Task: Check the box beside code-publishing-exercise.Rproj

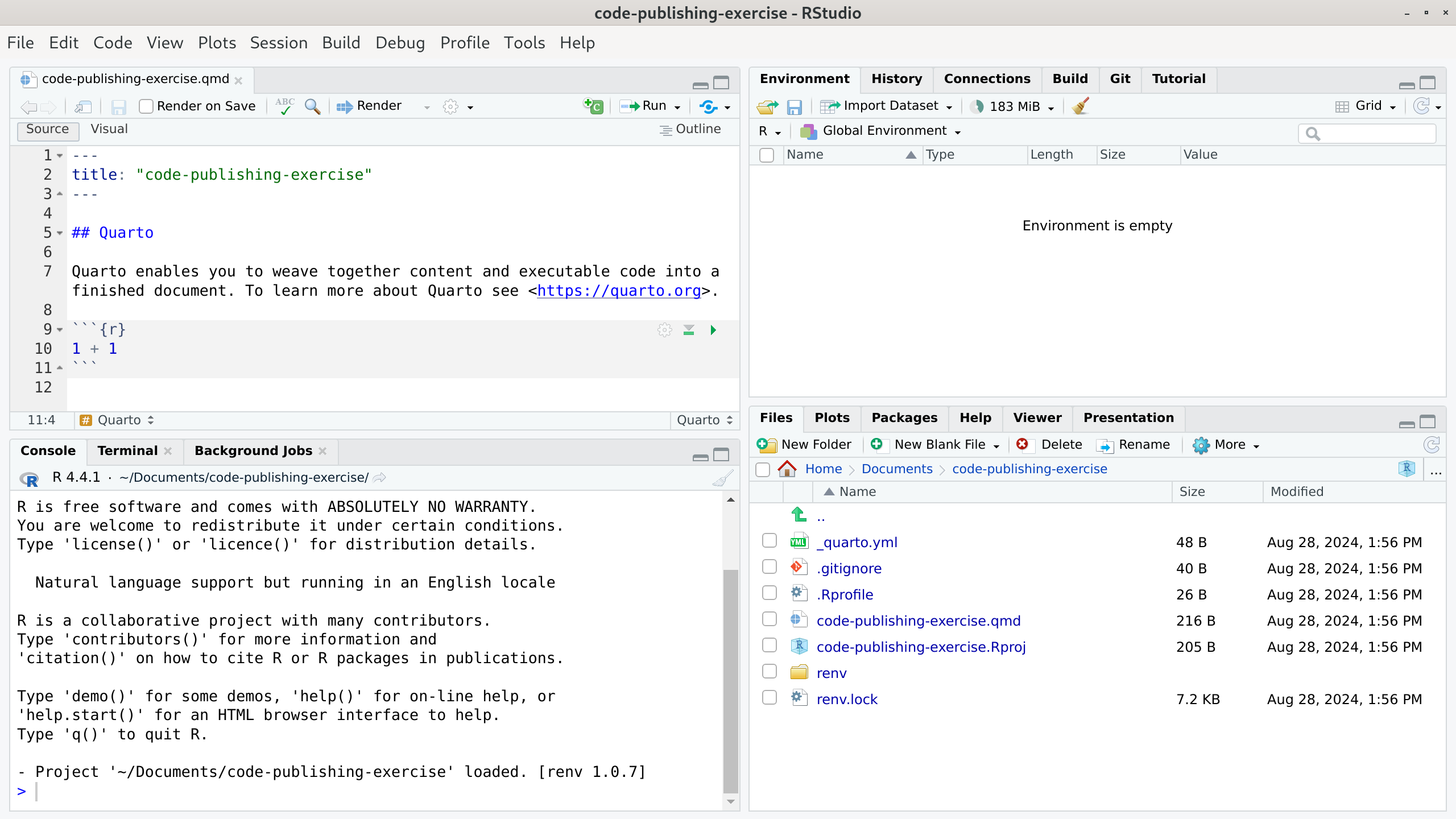Action: tap(770, 646)
